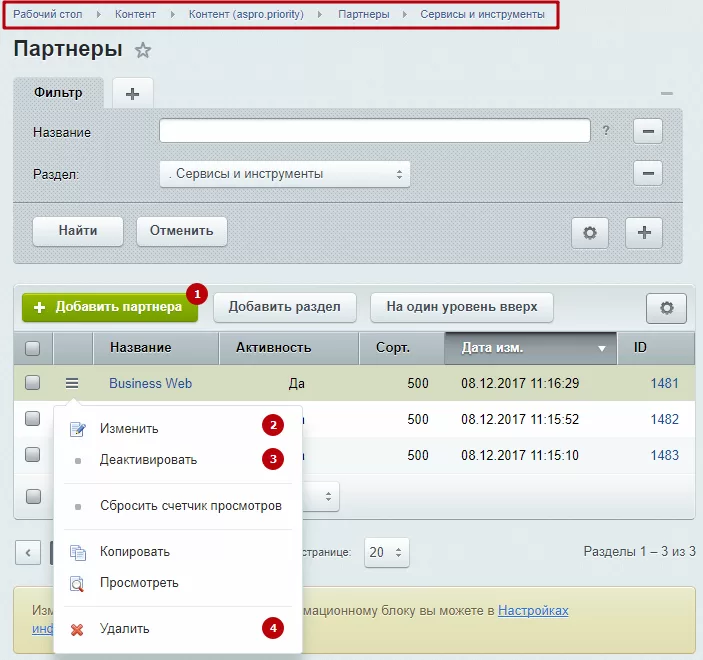The height and width of the screenshot is (660, 703).
Task: Check checkbox in row 1483
Action: (x=32, y=455)
